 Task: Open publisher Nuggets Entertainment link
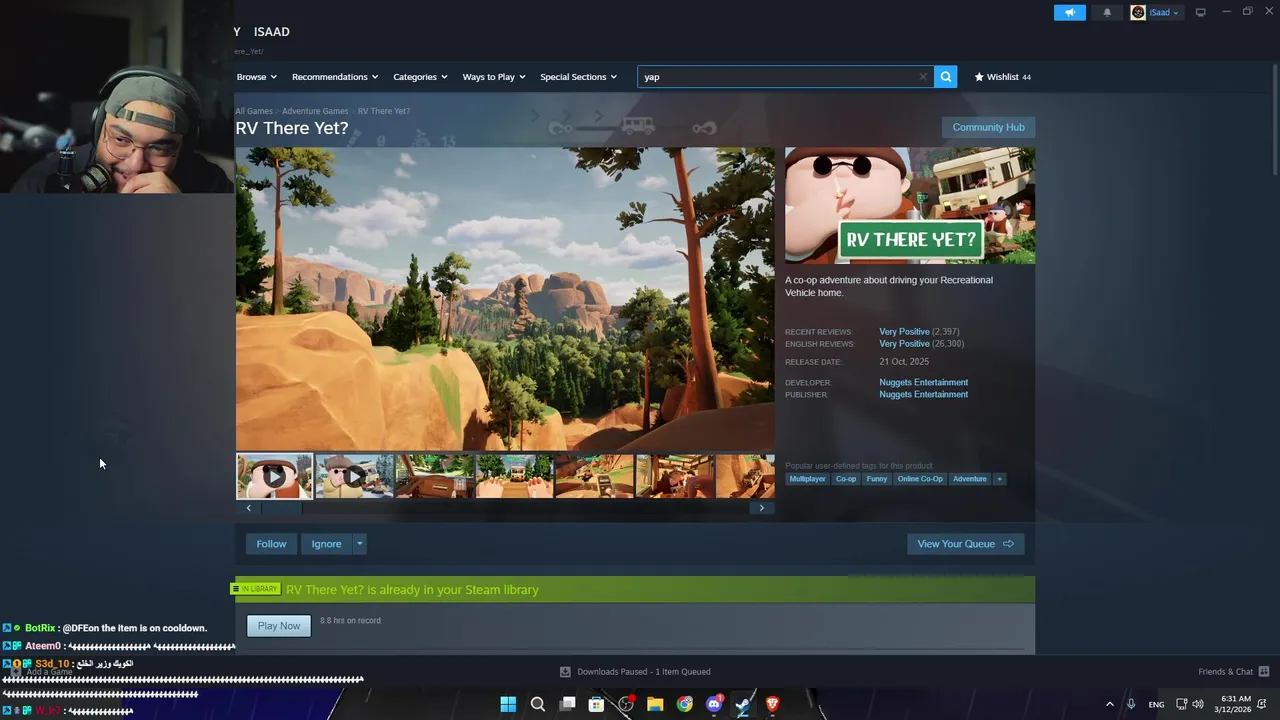click(x=923, y=394)
